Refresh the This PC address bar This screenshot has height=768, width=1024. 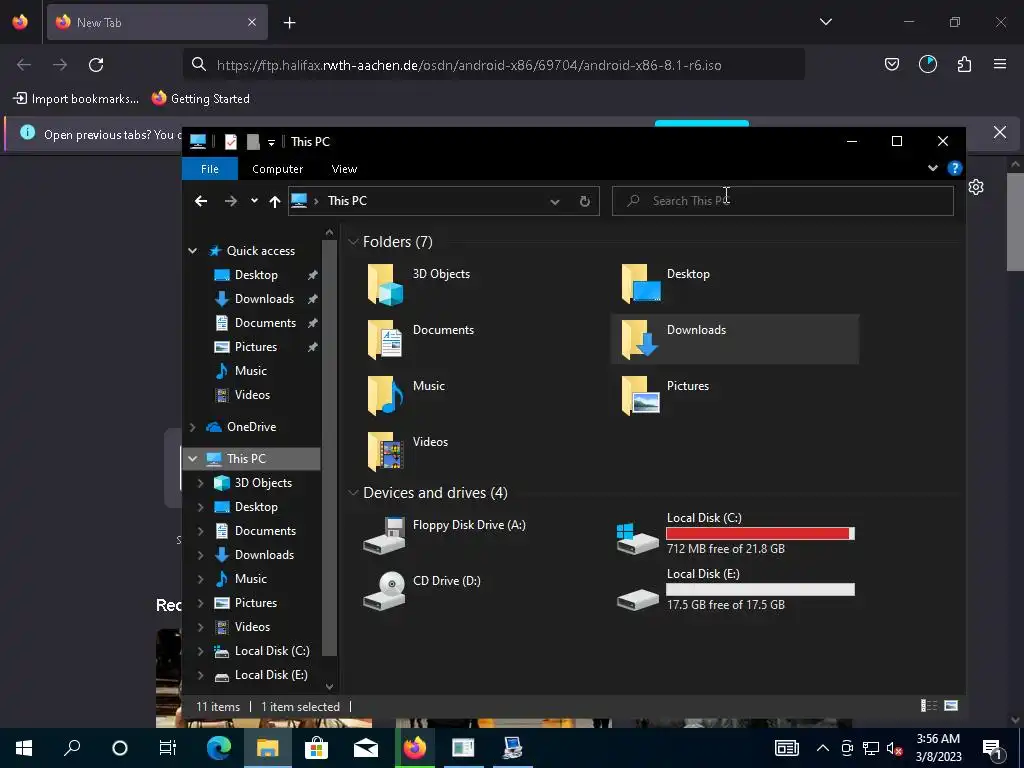point(584,201)
